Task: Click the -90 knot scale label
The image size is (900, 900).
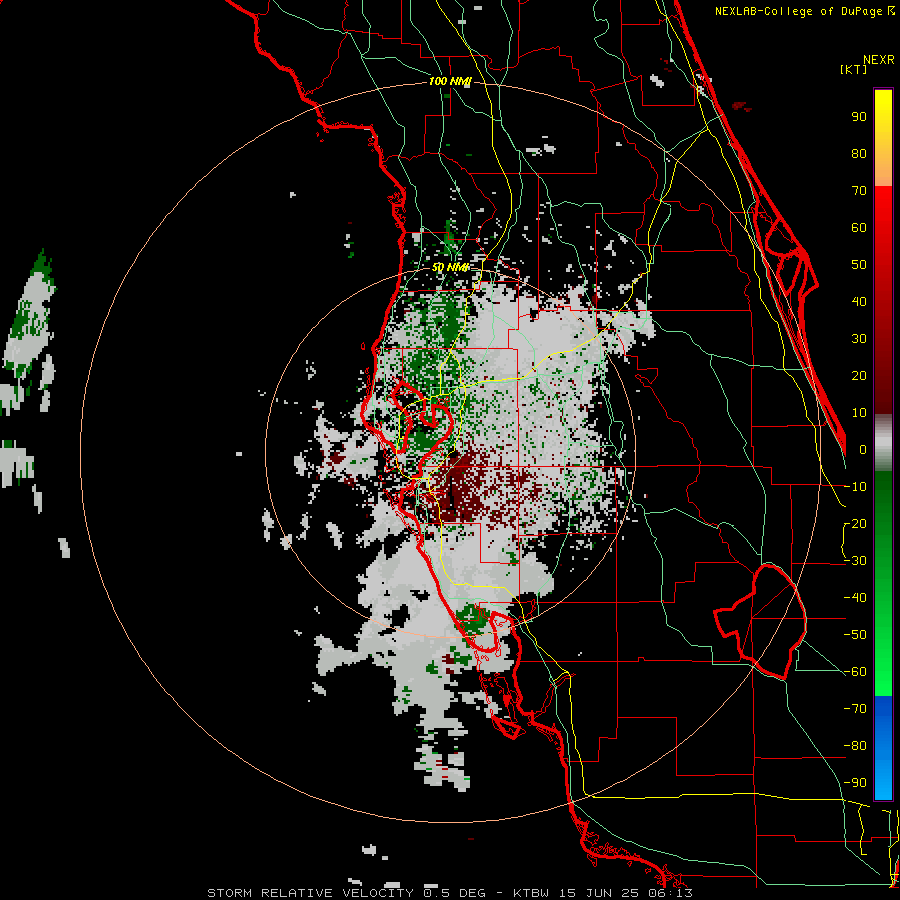Action: coord(855,783)
